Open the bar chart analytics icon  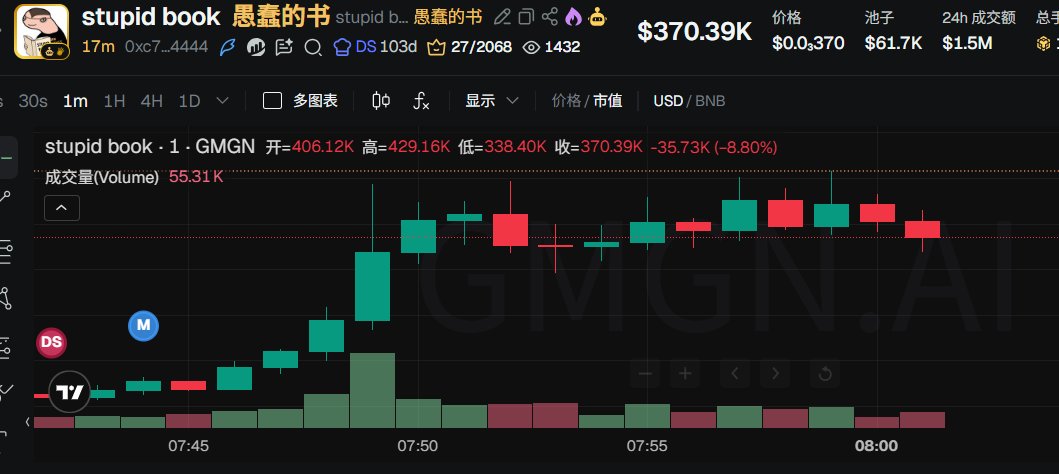[256, 47]
